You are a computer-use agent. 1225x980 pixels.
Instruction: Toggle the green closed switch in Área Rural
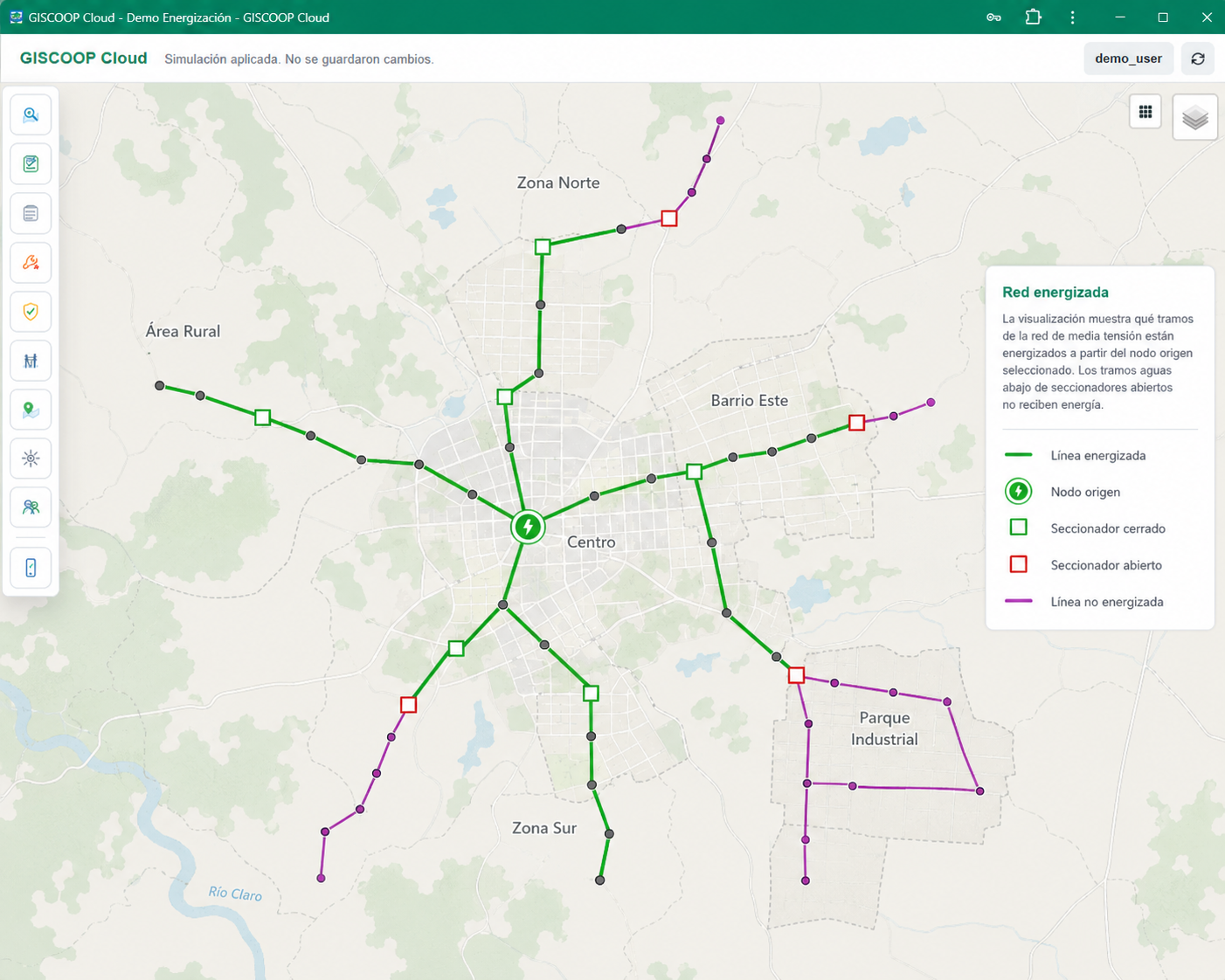coord(262,418)
